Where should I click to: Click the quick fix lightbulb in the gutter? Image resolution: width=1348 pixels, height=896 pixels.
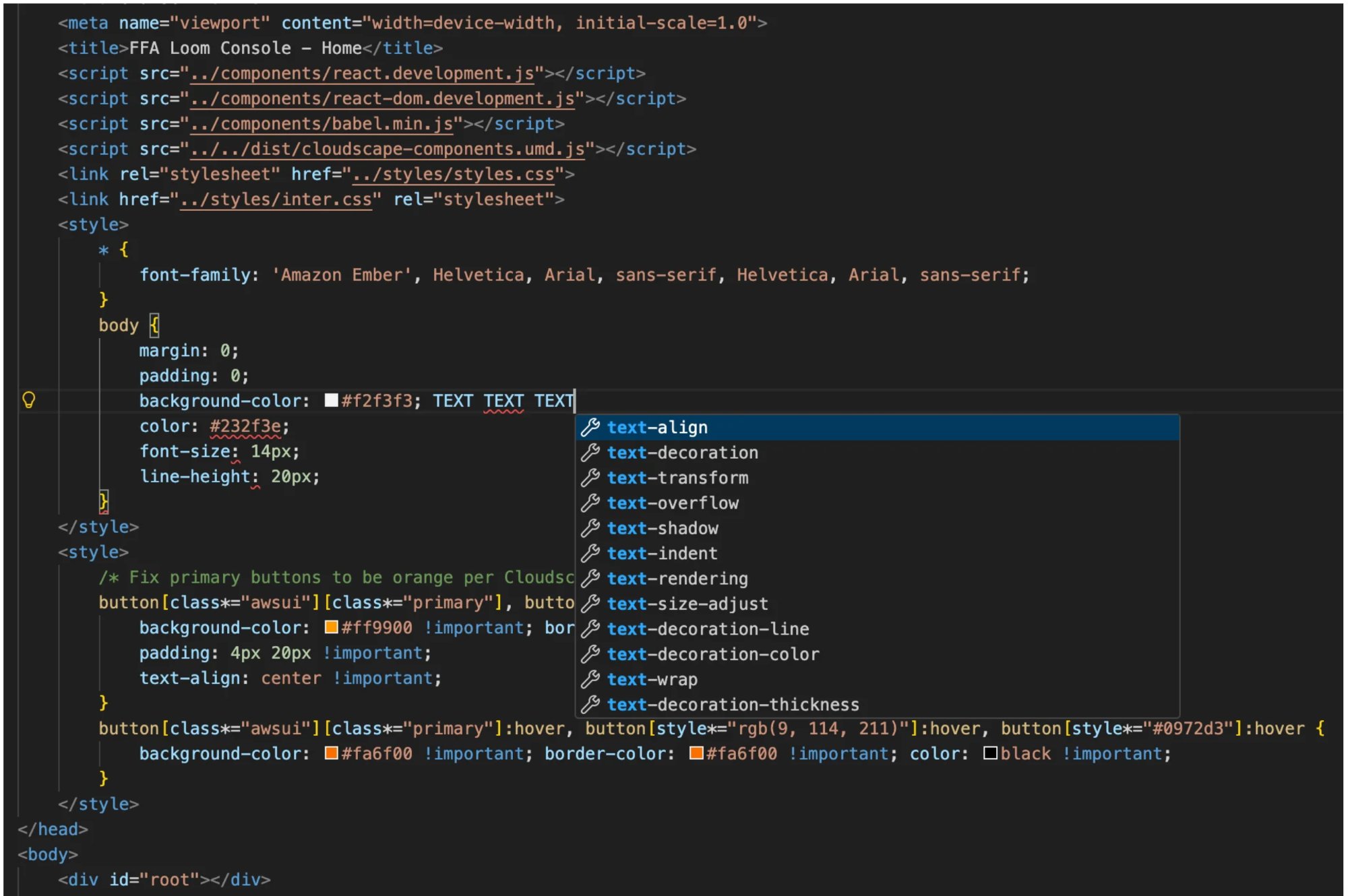(x=28, y=400)
